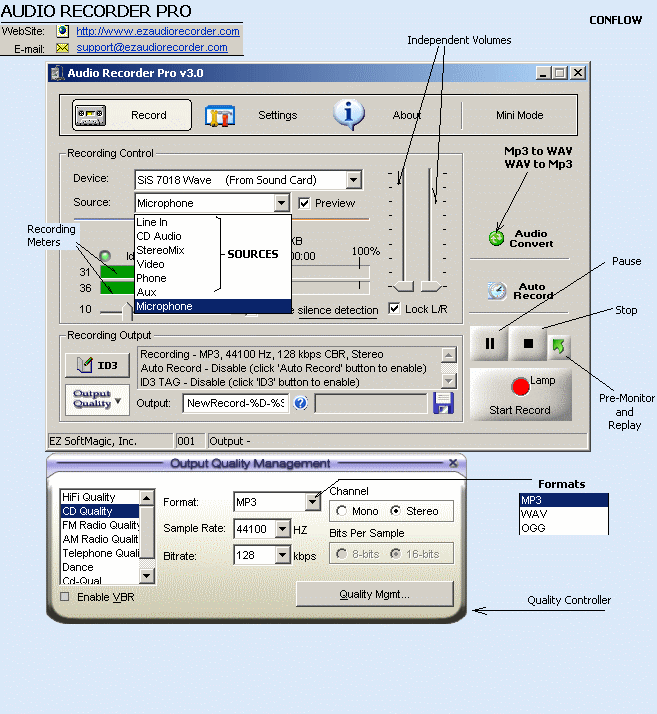Collapse the Source dropdown arrow
The height and width of the screenshot is (714, 657).
coord(282,203)
